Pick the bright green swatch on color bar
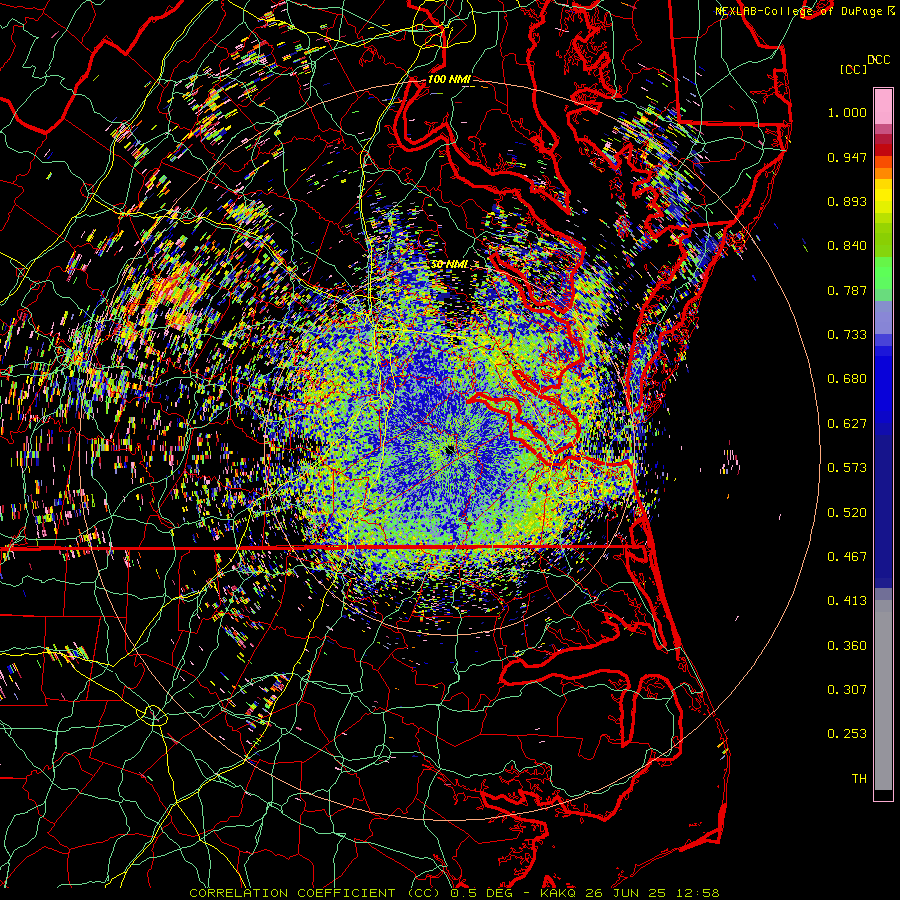 pyautogui.click(x=883, y=273)
